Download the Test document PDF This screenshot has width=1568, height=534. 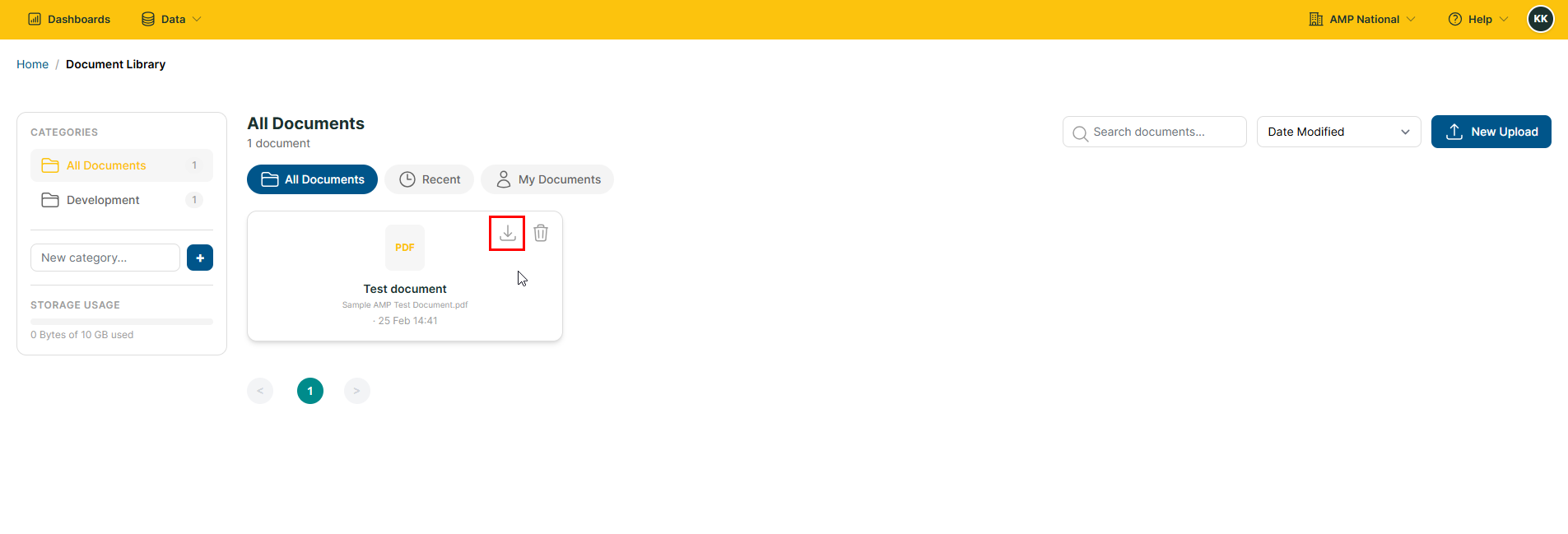[507, 233]
